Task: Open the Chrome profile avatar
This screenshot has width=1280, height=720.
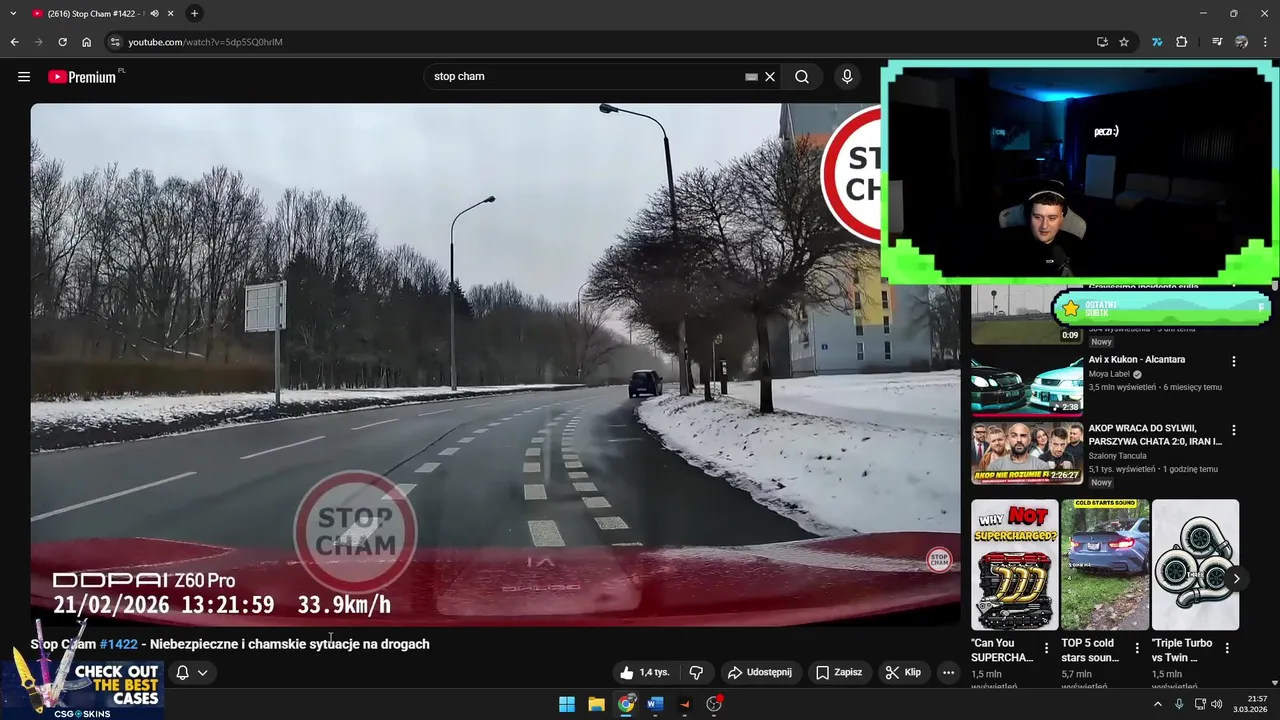Action: pos(1241,42)
